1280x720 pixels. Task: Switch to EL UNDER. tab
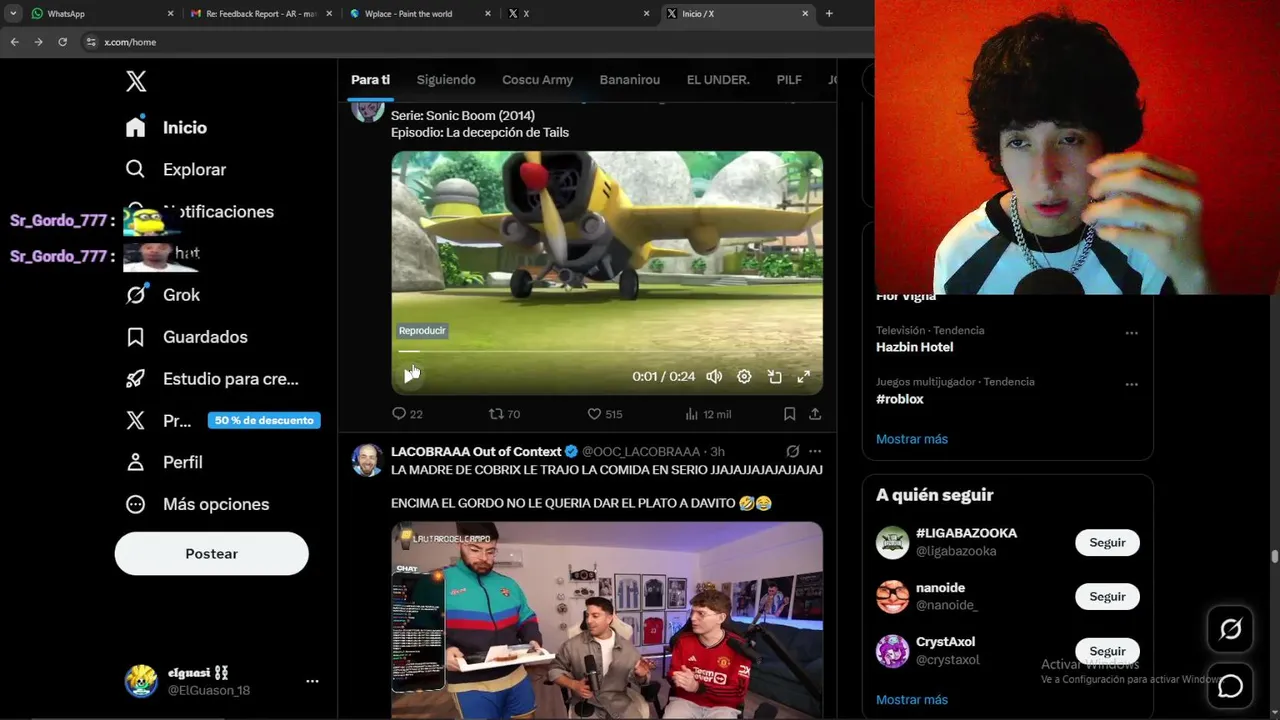pyautogui.click(x=718, y=80)
